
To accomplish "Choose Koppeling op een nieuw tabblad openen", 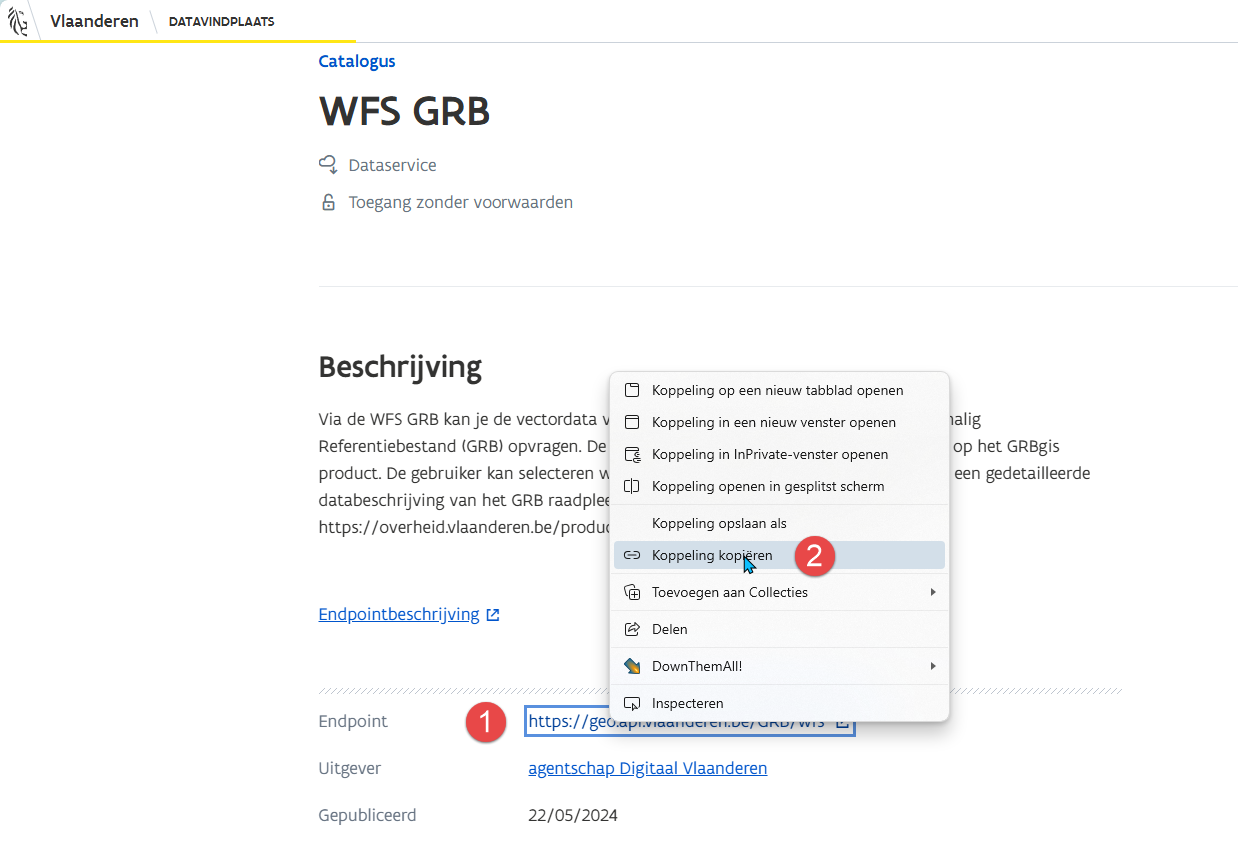I will pos(779,390).
